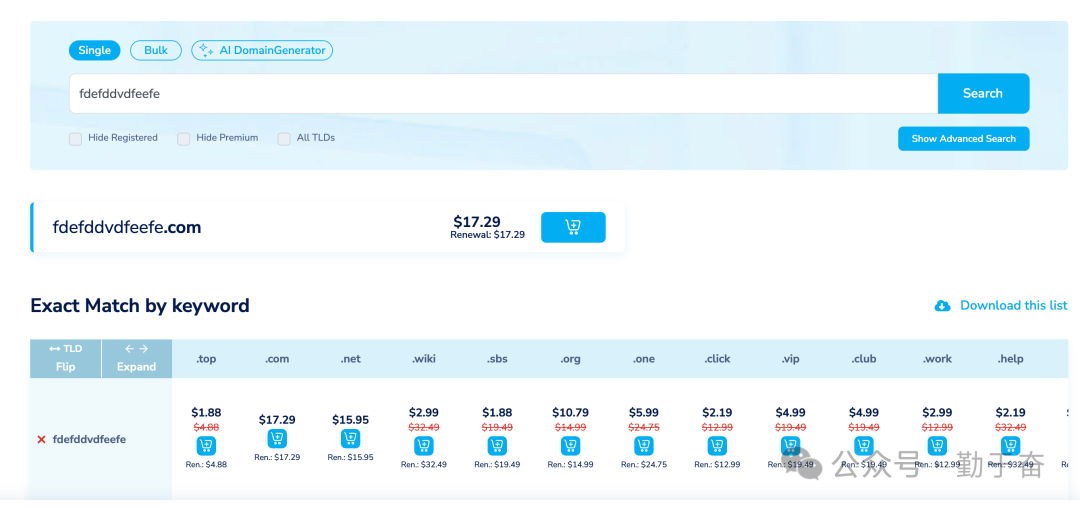1080x508 pixels.
Task: Click the .com column header
Action: [x=277, y=359]
